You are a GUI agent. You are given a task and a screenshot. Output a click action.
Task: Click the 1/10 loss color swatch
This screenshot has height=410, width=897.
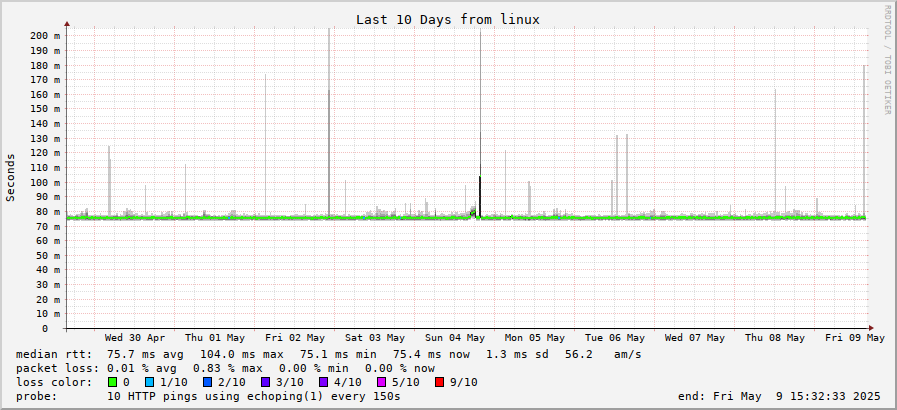point(150,382)
